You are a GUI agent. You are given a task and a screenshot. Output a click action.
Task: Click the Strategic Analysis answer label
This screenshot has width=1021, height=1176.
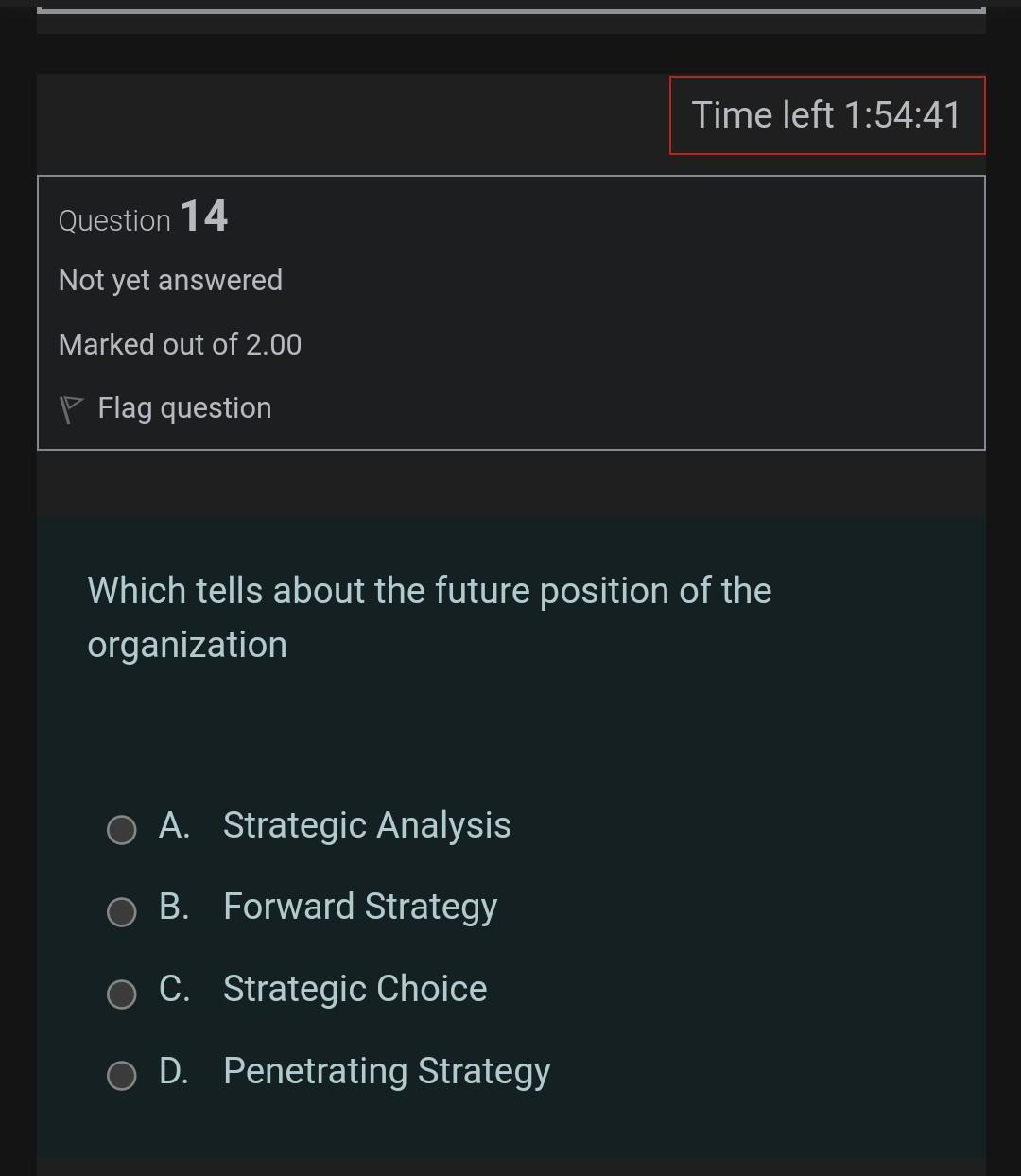[366, 825]
